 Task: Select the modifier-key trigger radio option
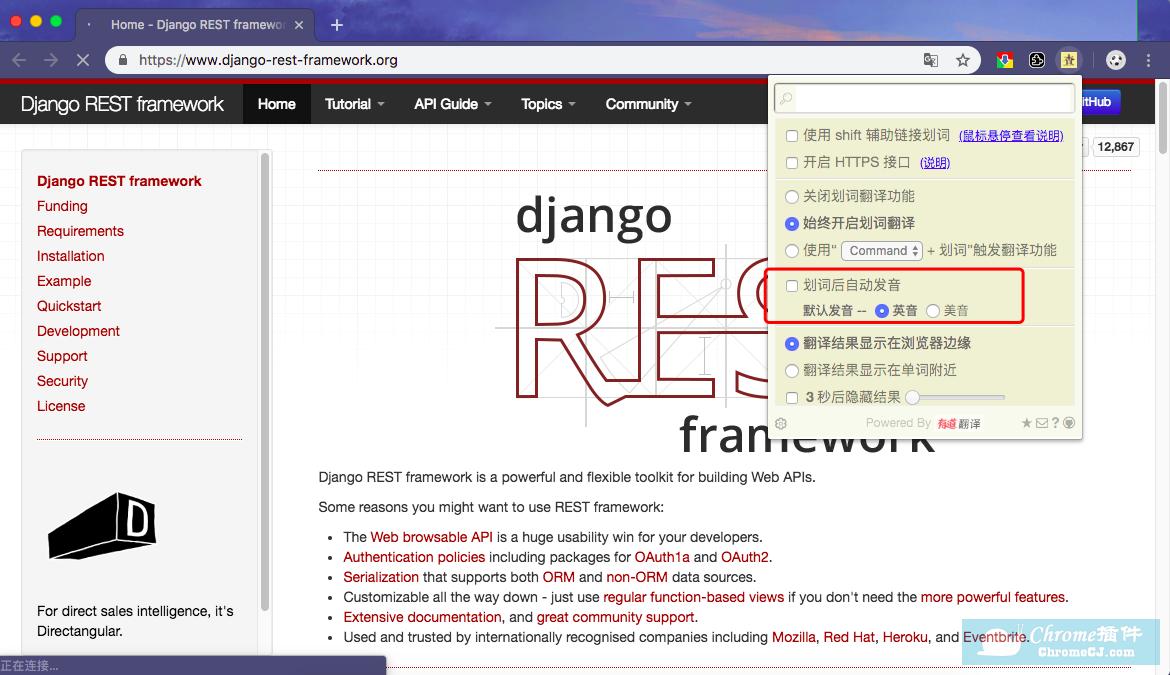(x=792, y=251)
